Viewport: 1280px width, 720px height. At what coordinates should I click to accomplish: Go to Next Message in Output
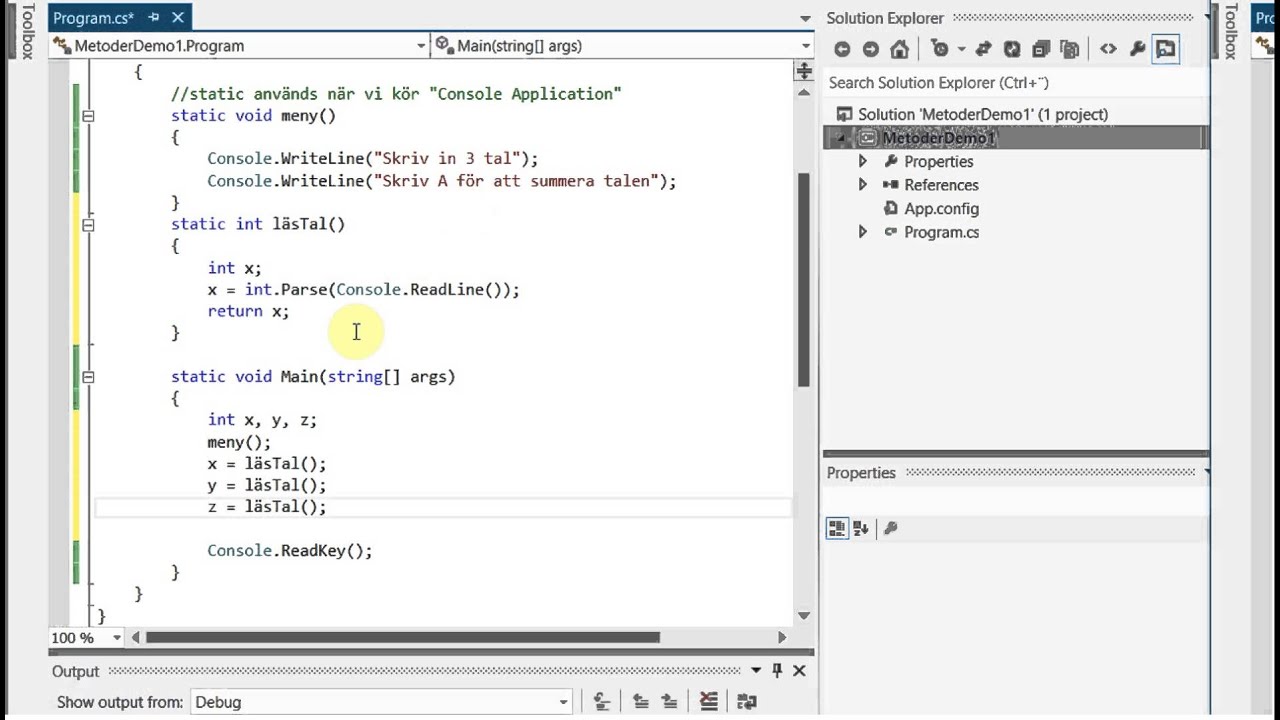pyautogui.click(x=669, y=702)
